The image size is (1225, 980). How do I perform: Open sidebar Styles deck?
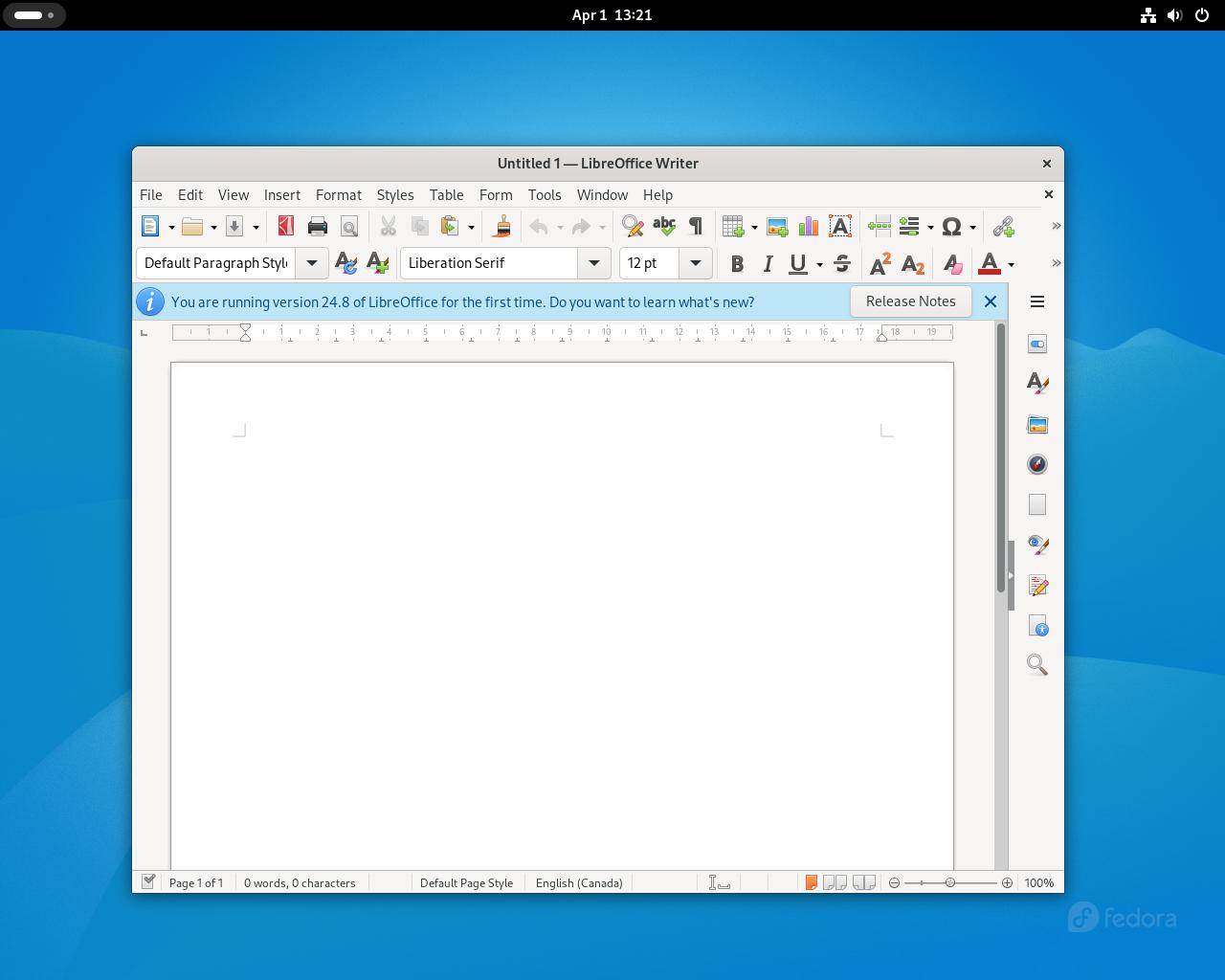1037,383
